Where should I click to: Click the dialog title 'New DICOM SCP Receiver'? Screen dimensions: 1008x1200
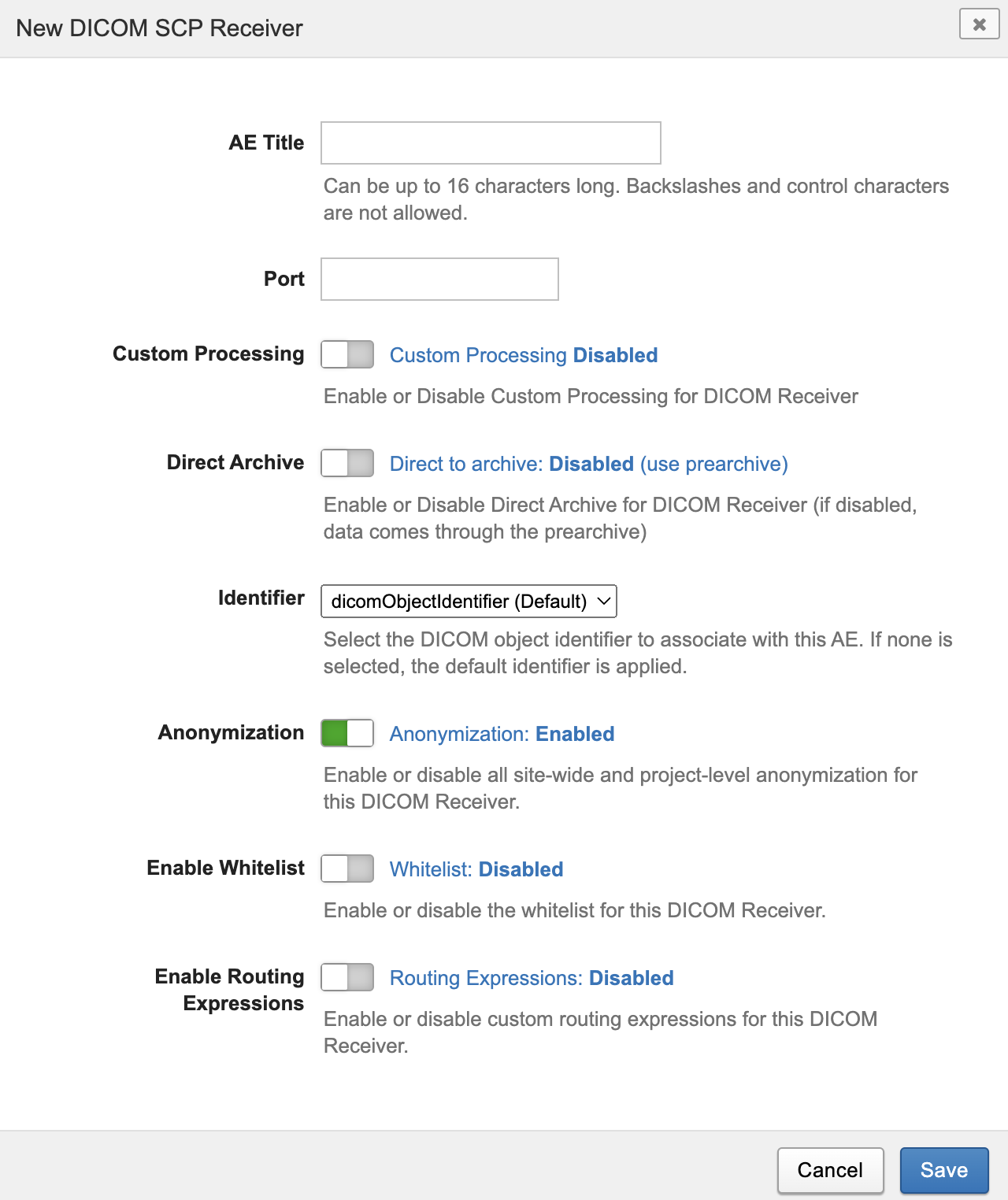coord(159,28)
